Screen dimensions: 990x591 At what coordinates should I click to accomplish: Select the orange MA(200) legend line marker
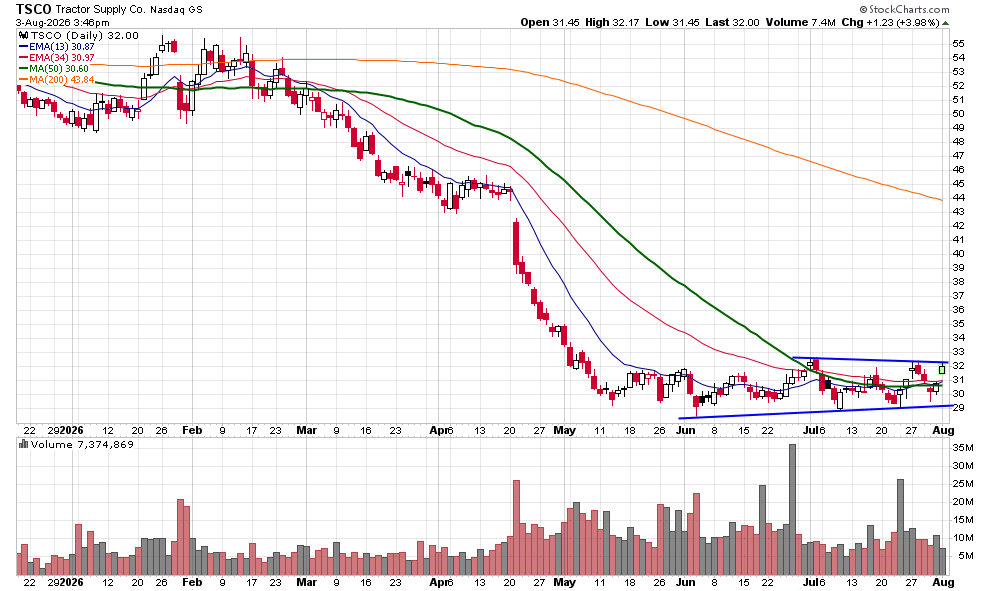(24, 80)
